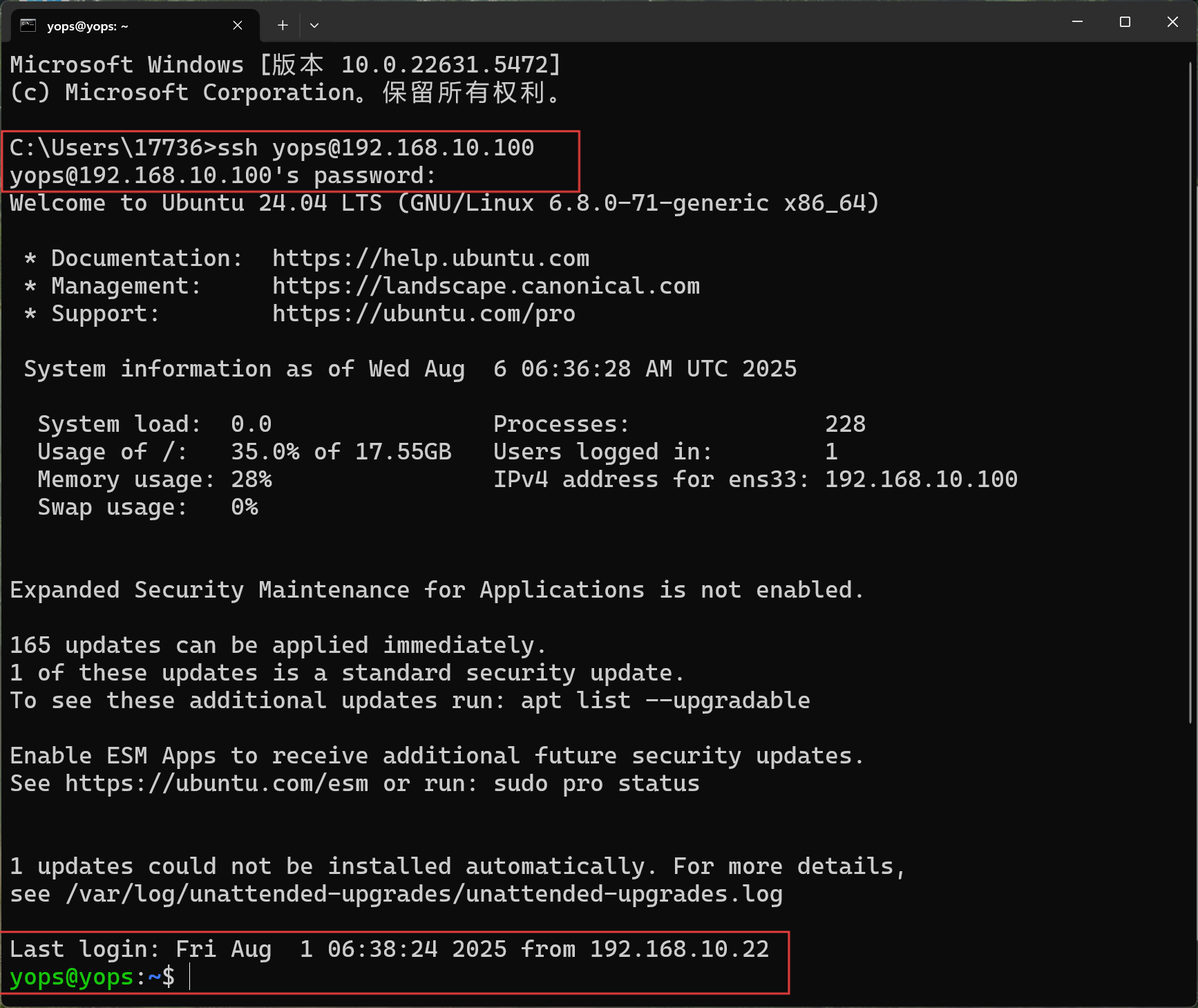Open the help.ubuntu.com documentation link
This screenshot has height=1008, width=1198.
[x=430, y=258]
